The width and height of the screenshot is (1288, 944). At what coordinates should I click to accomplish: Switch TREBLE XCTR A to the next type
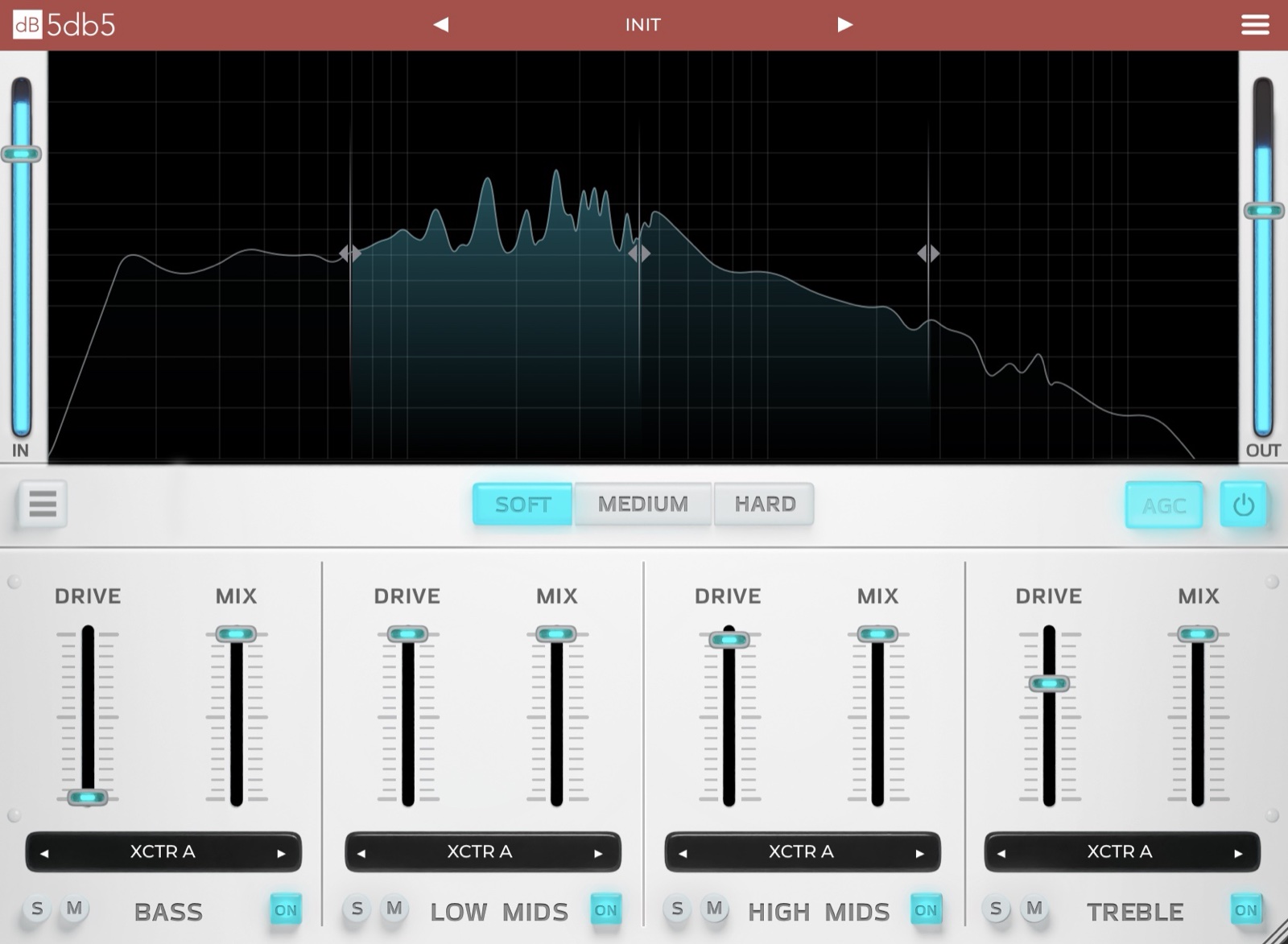click(x=1238, y=853)
